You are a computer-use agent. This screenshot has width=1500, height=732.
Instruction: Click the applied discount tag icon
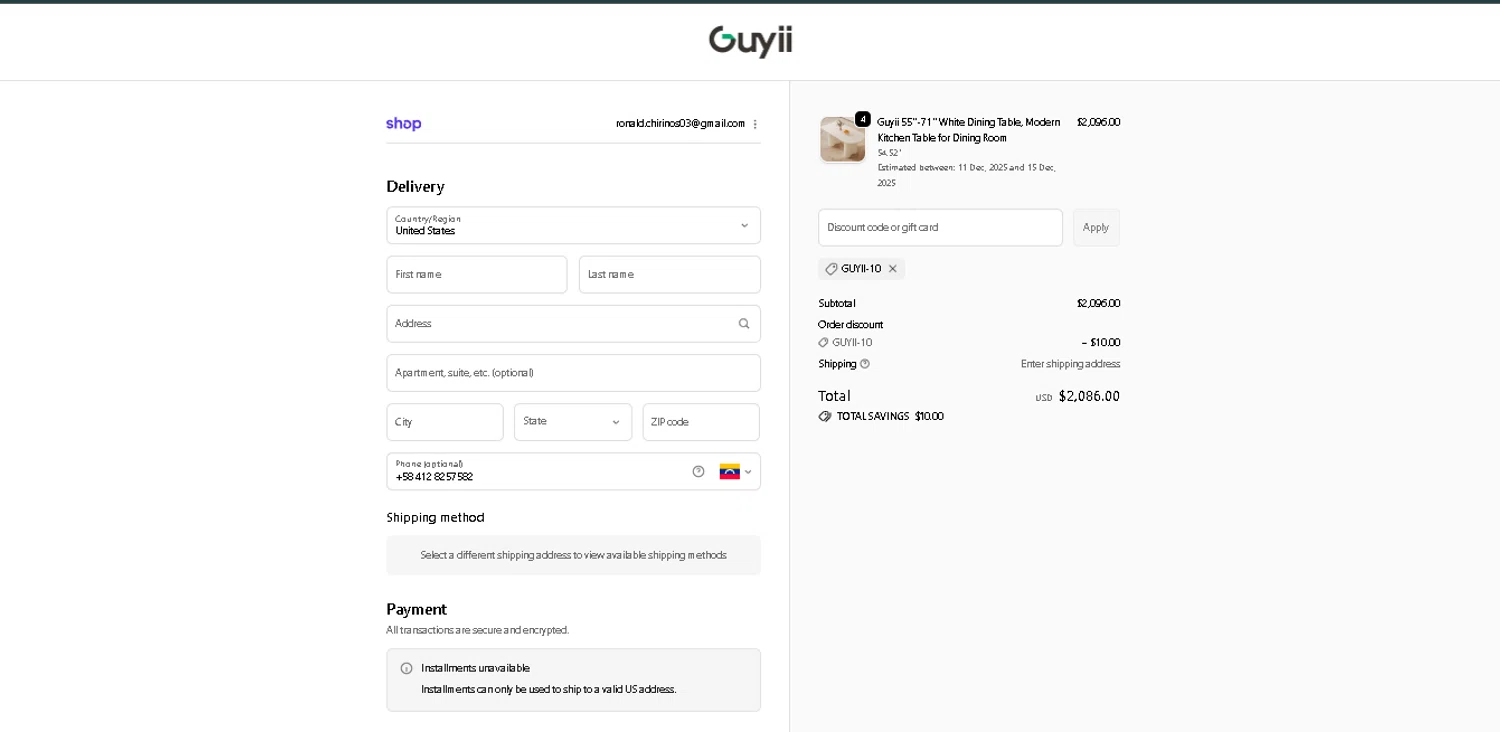831,269
